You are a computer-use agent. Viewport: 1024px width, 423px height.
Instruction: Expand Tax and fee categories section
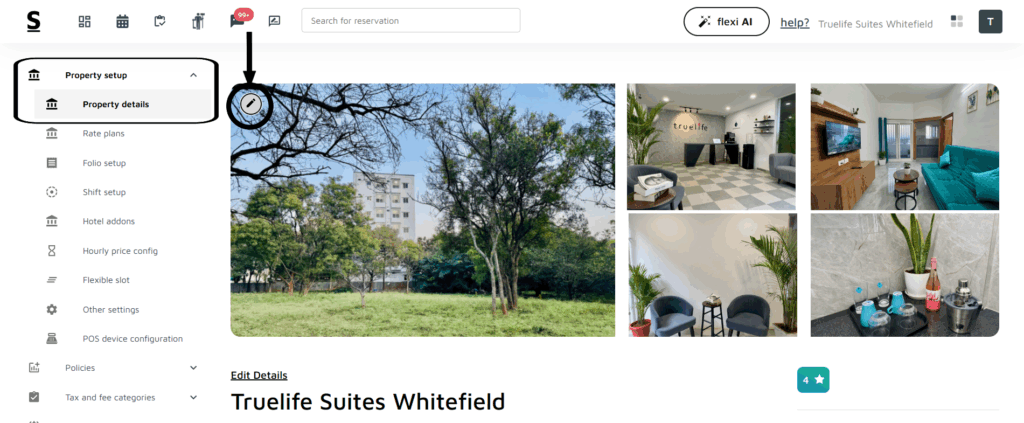[193, 398]
